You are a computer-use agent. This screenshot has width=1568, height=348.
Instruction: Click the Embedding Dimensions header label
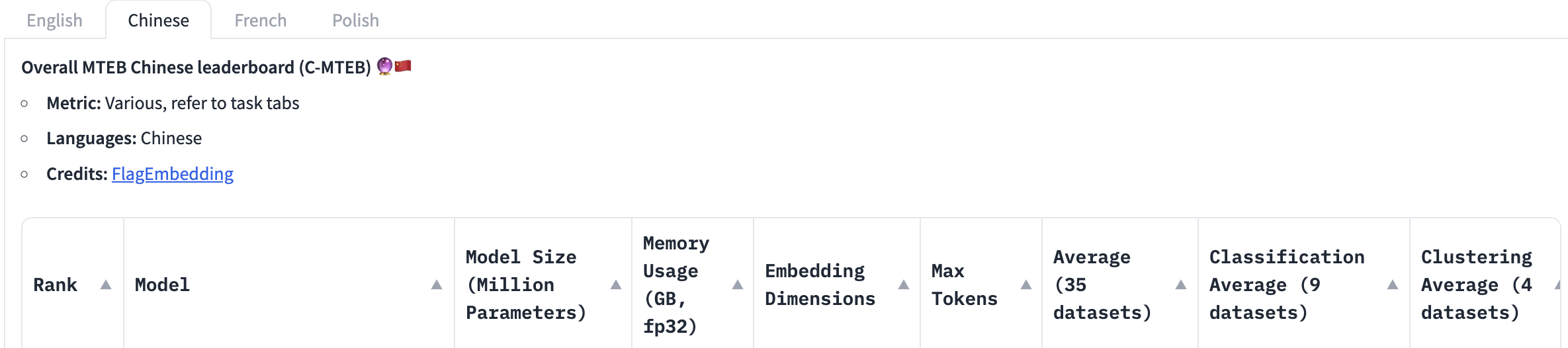point(820,284)
